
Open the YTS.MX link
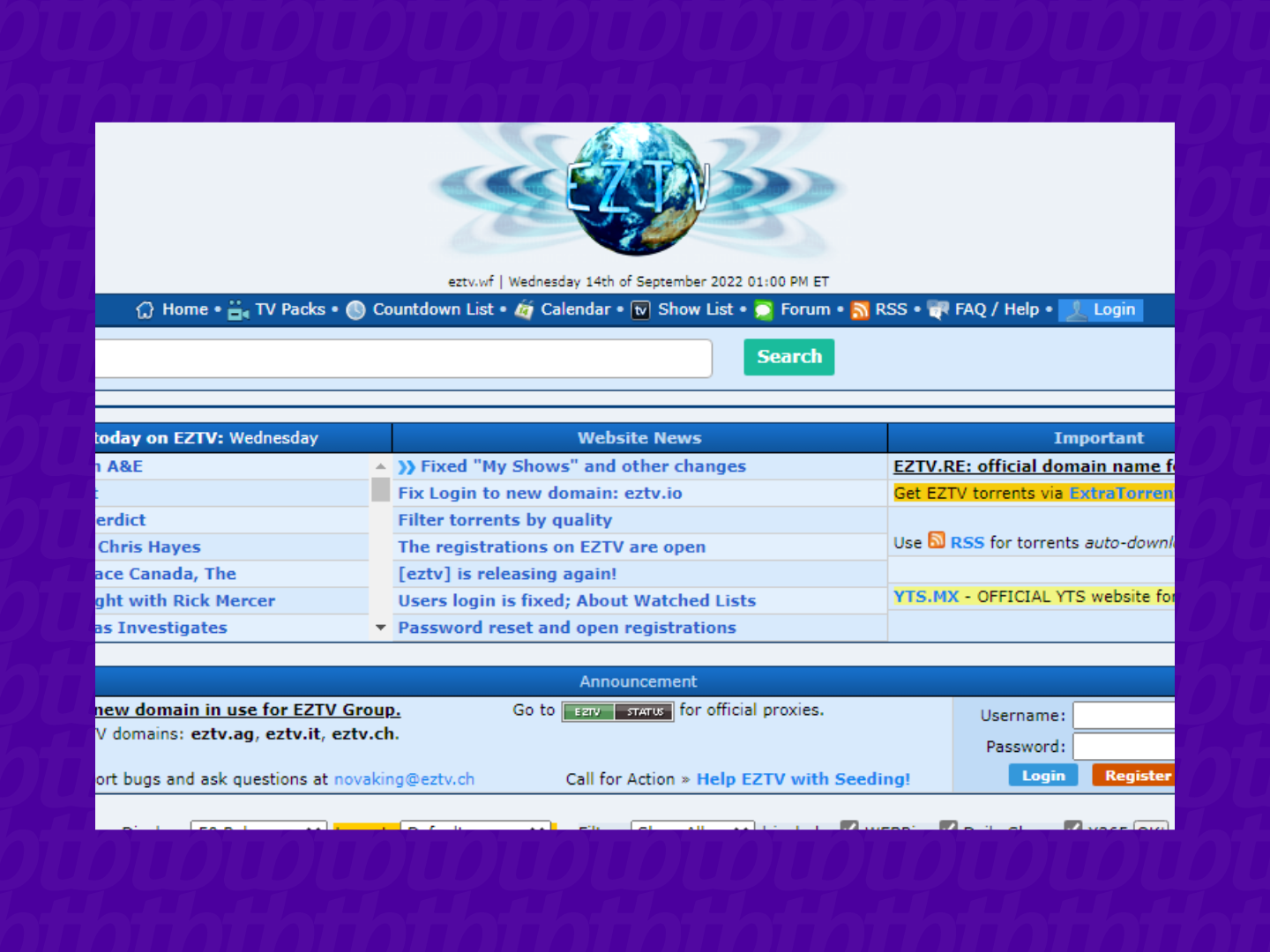(926, 597)
